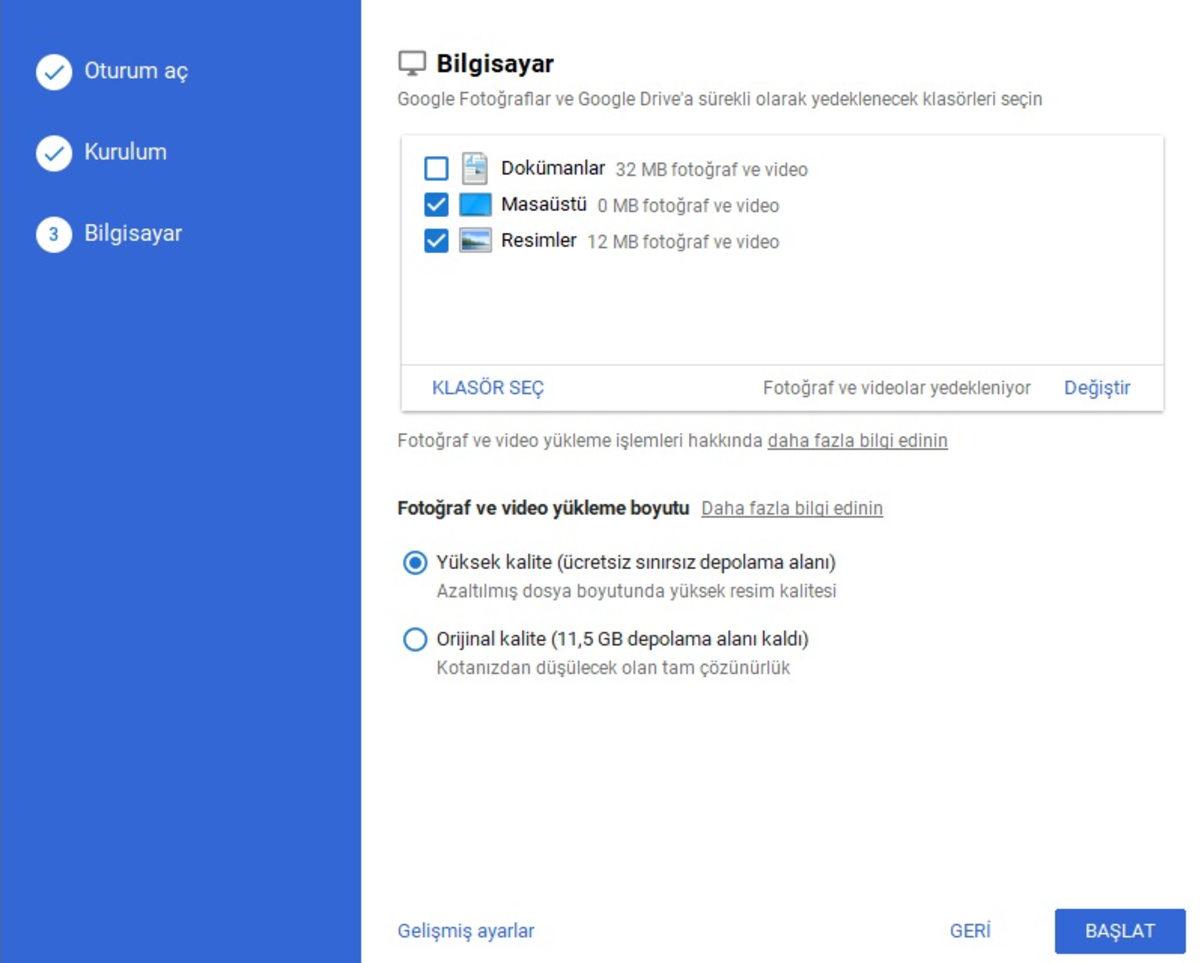This screenshot has height=963, width=1200.
Task: Select the Orijinal kalite upload option
Action: [x=414, y=640]
